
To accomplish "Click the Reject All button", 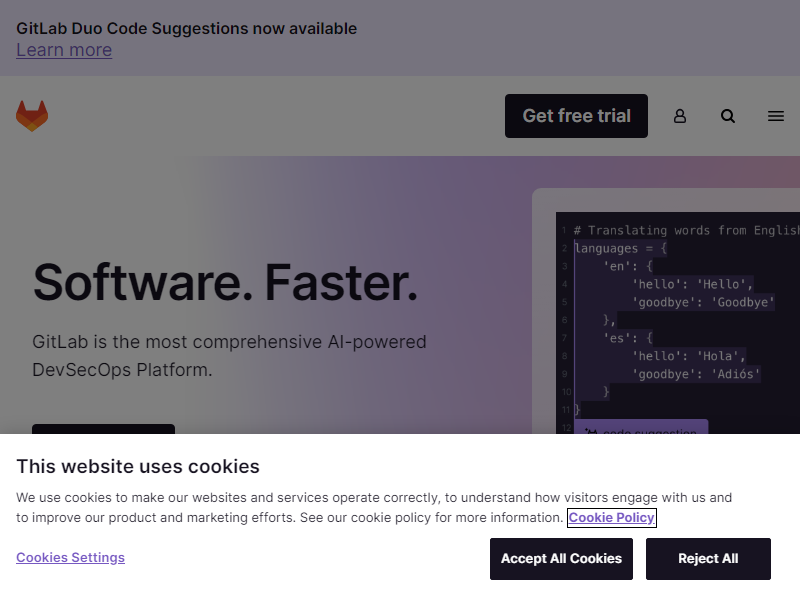I will 708,559.
